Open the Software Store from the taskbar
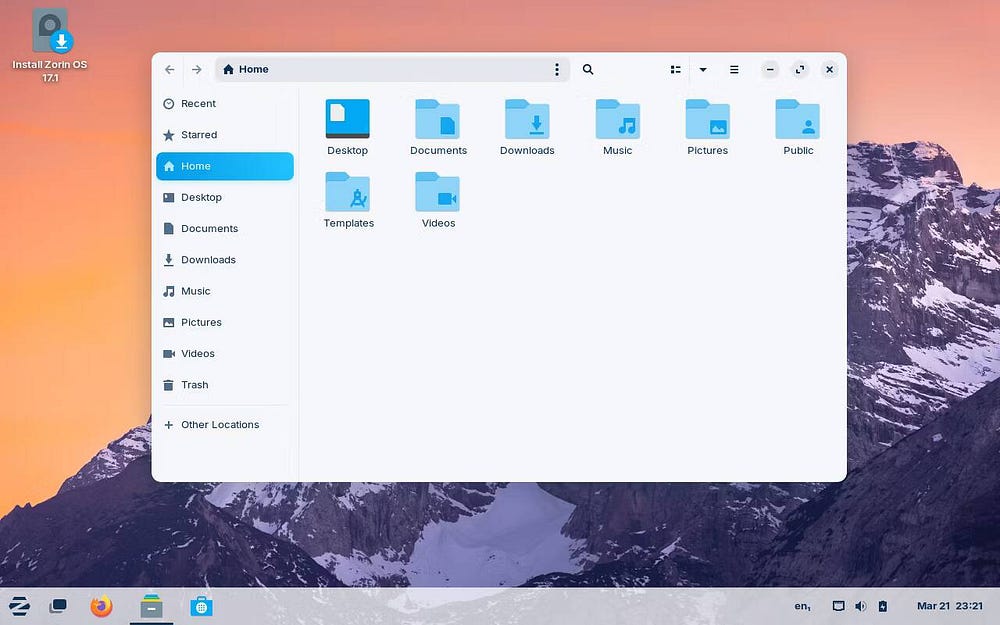The width and height of the screenshot is (1000, 625). tap(201, 606)
